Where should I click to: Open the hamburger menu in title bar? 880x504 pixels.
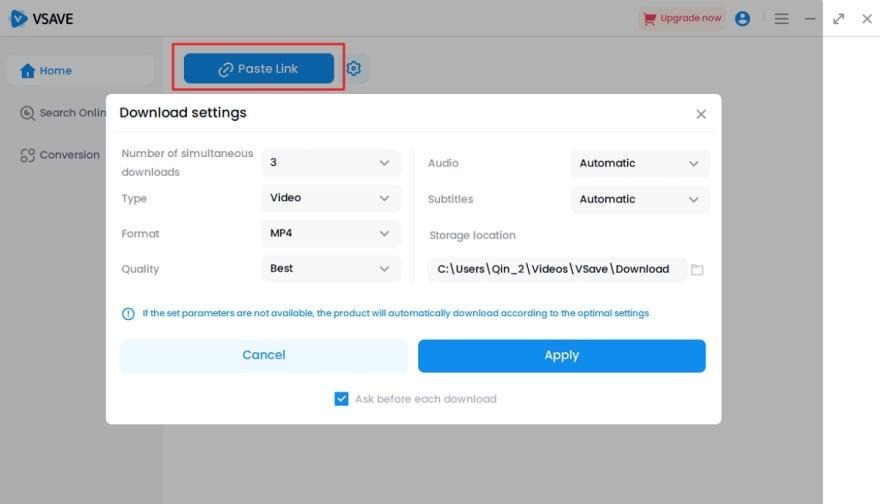point(781,18)
